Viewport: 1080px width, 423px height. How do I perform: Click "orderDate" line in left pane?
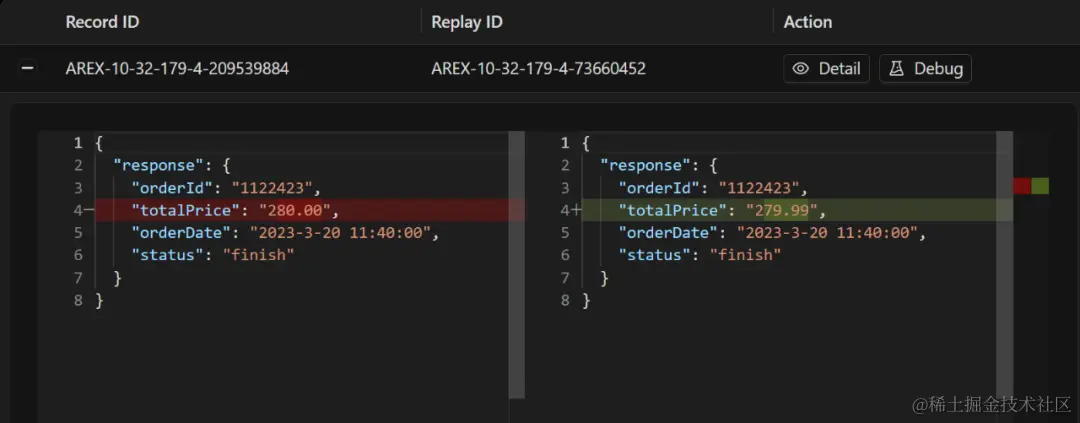pos(285,233)
